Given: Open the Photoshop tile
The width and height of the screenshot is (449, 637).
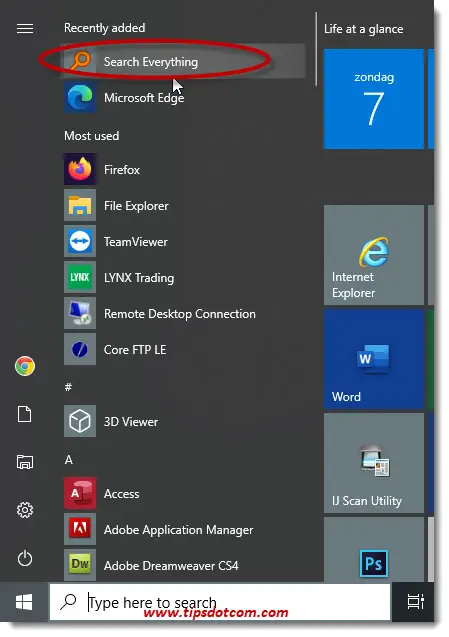Looking at the screenshot, I should pyautogui.click(x=374, y=550).
